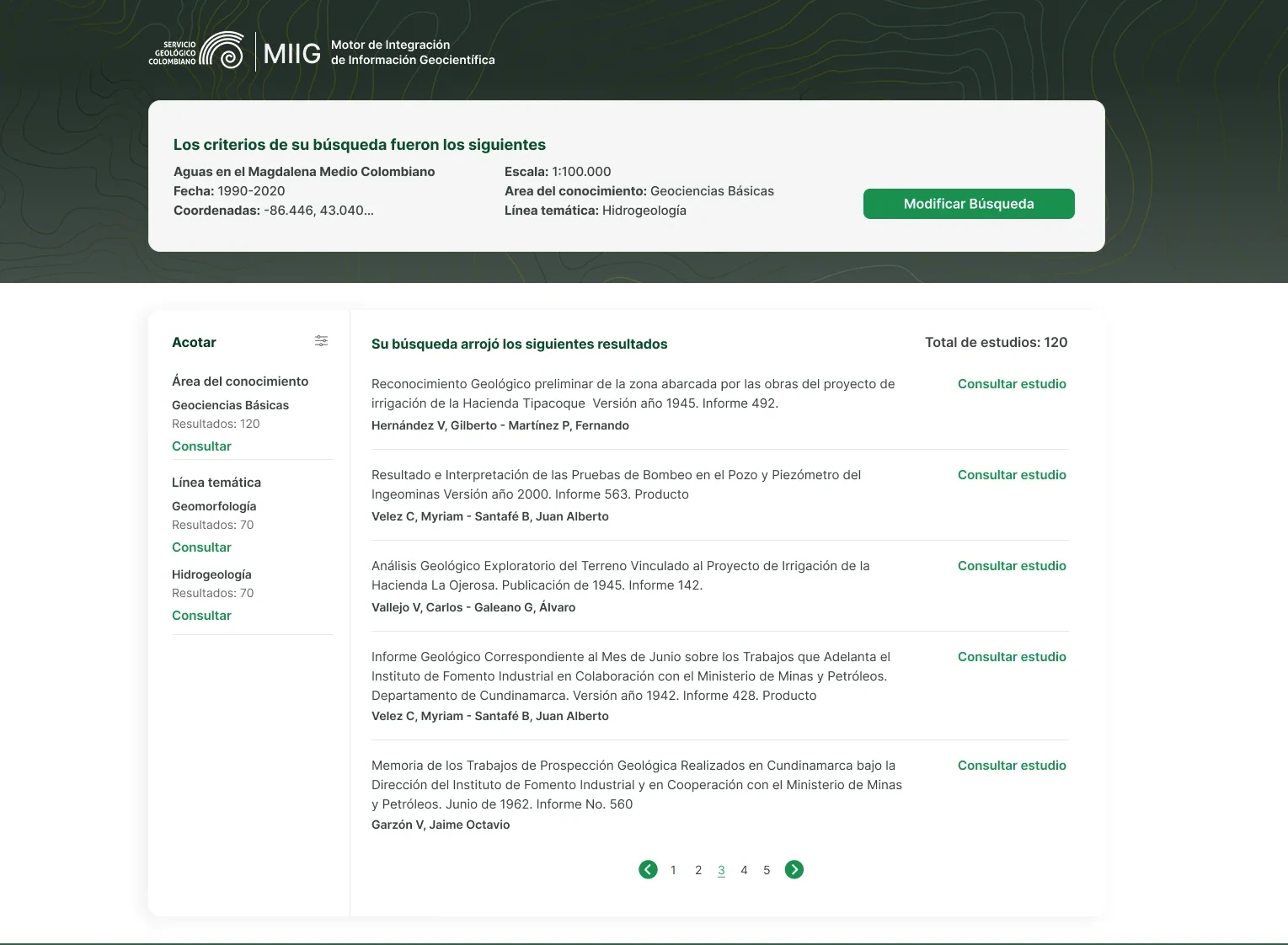Click 'Aguas en el Magdalena Medio Colombiano' criterion
This screenshot has width=1288, height=945.
[304, 172]
